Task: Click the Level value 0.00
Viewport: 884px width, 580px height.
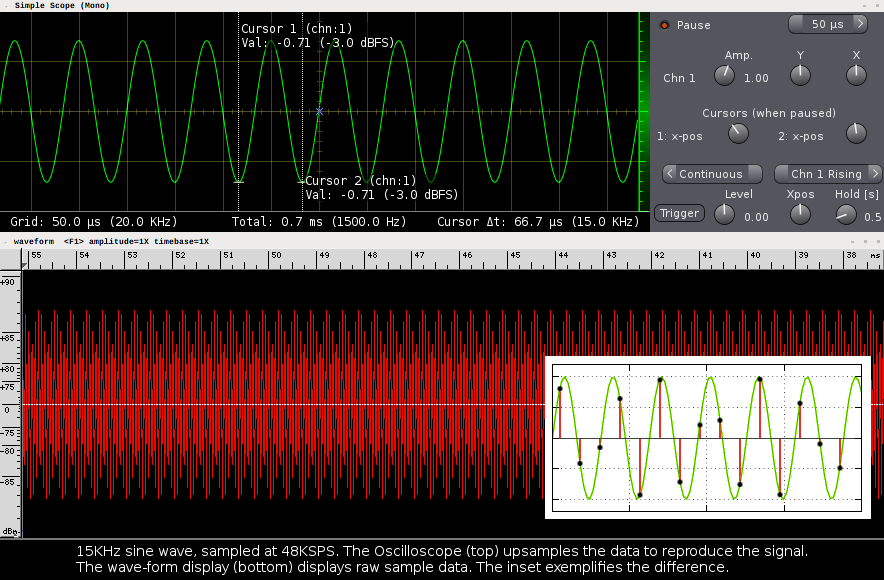Action: point(756,217)
